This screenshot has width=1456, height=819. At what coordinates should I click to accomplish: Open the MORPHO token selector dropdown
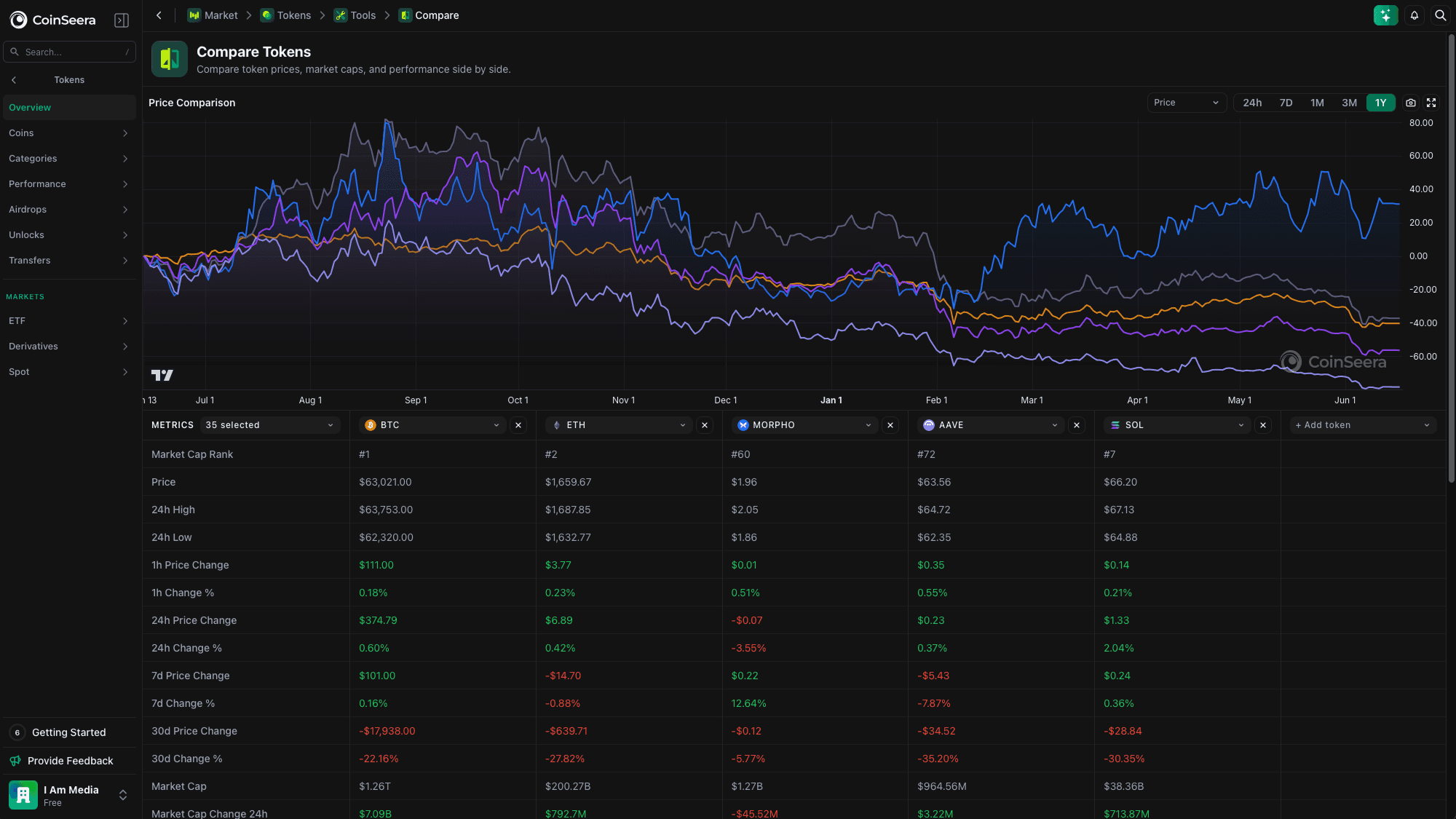point(804,425)
